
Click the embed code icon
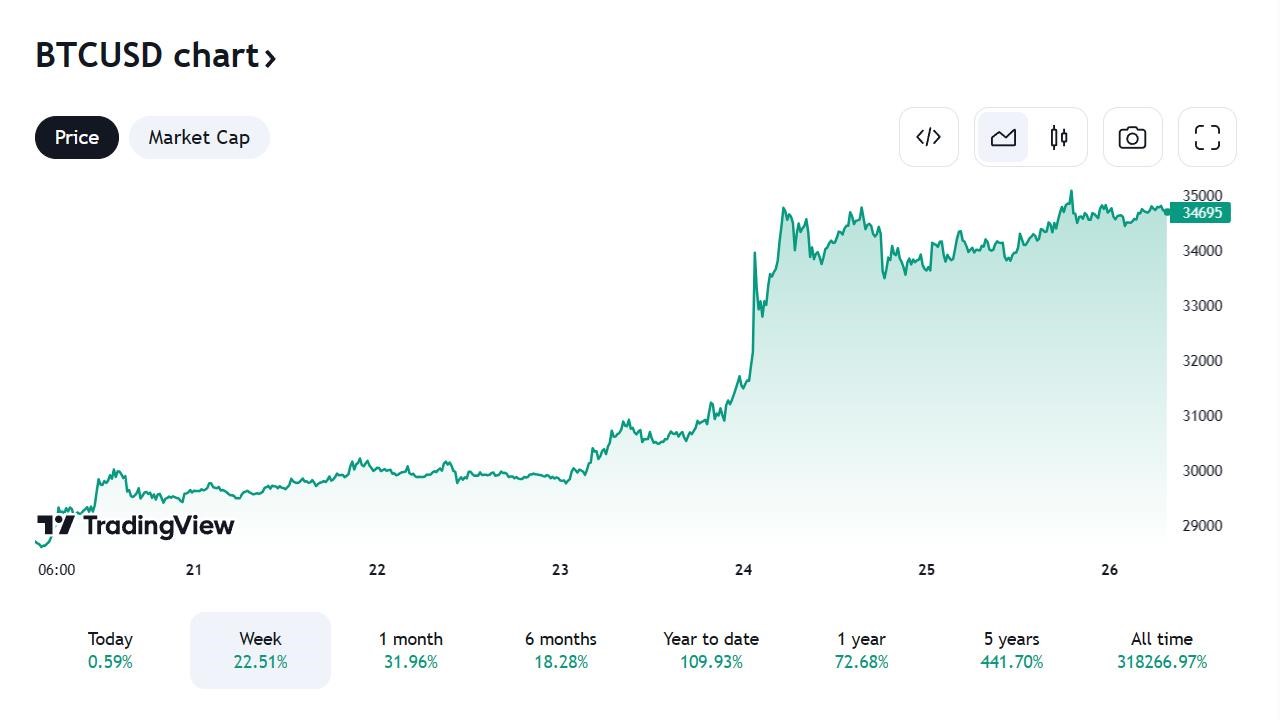928,137
